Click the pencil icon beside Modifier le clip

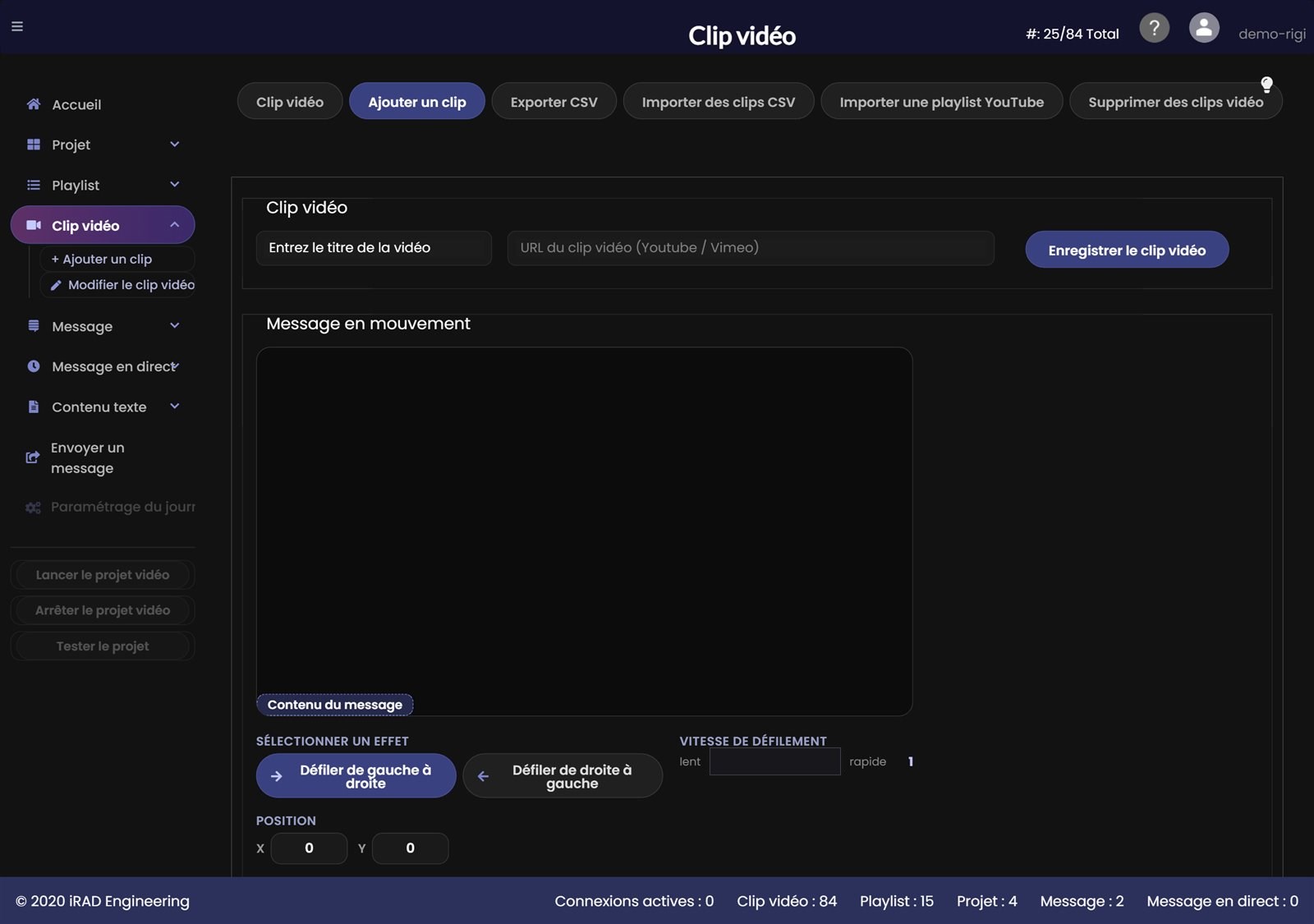(56, 285)
